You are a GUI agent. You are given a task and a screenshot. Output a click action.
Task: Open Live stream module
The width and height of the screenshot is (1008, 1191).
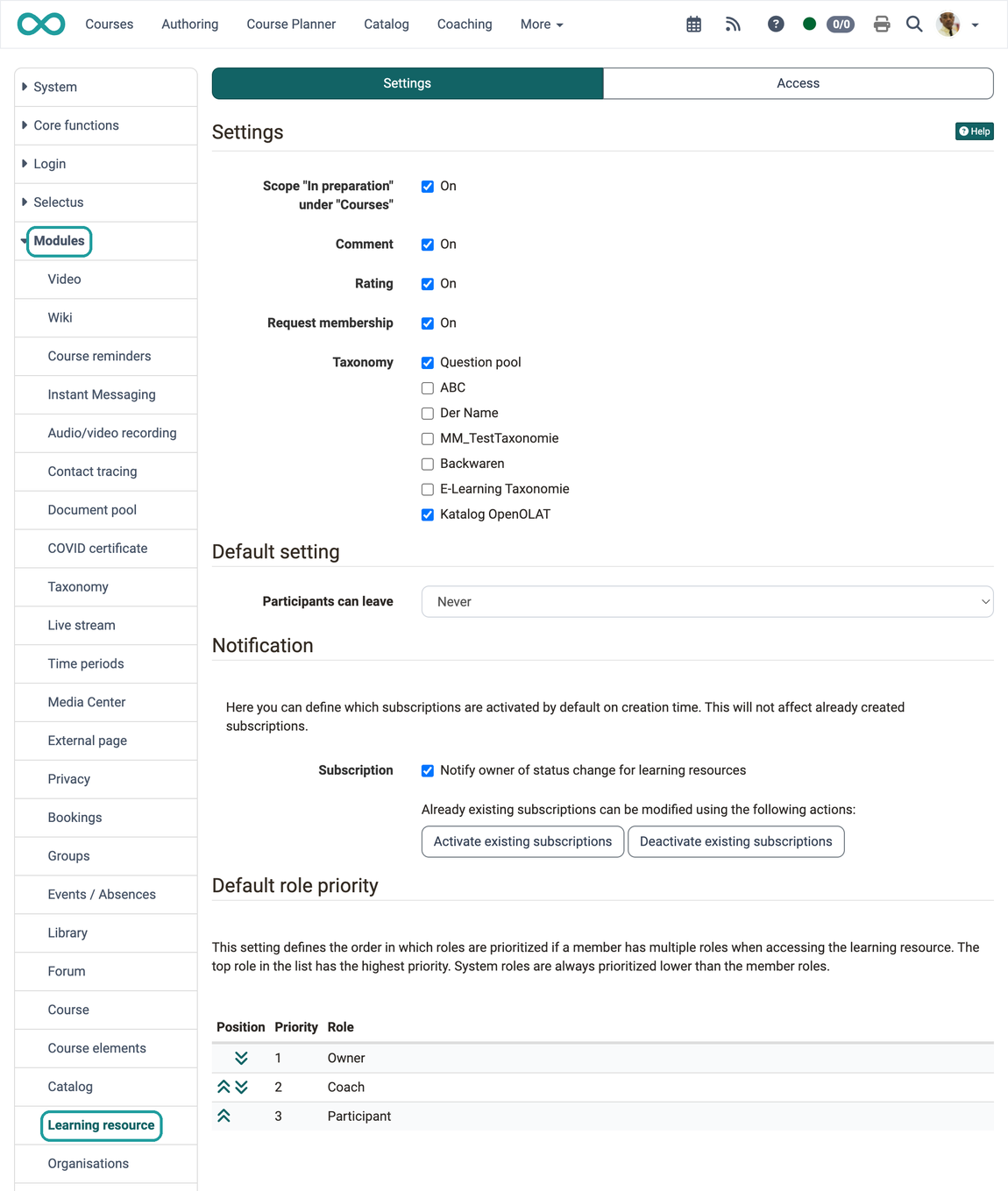click(x=106, y=626)
